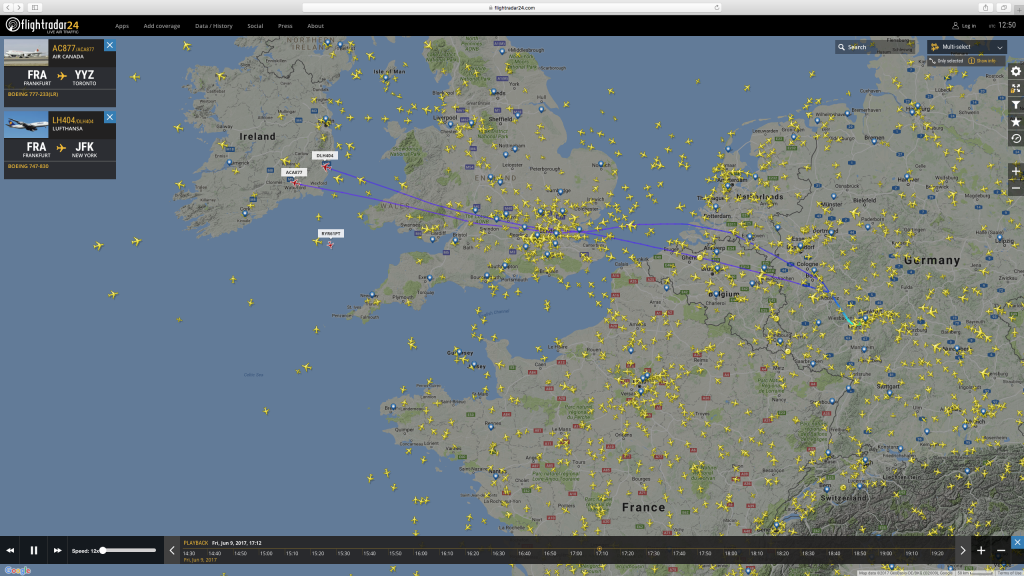Click AC877 flight number link
Viewport: 1024px width, 576px height.
tap(63, 48)
